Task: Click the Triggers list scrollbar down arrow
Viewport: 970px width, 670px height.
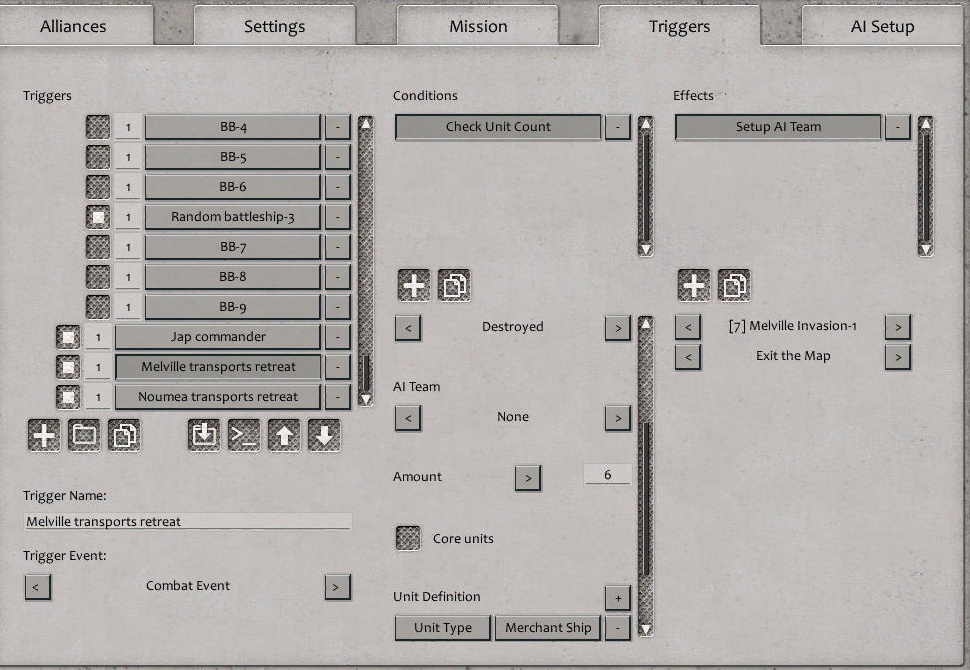Action: (x=366, y=399)
